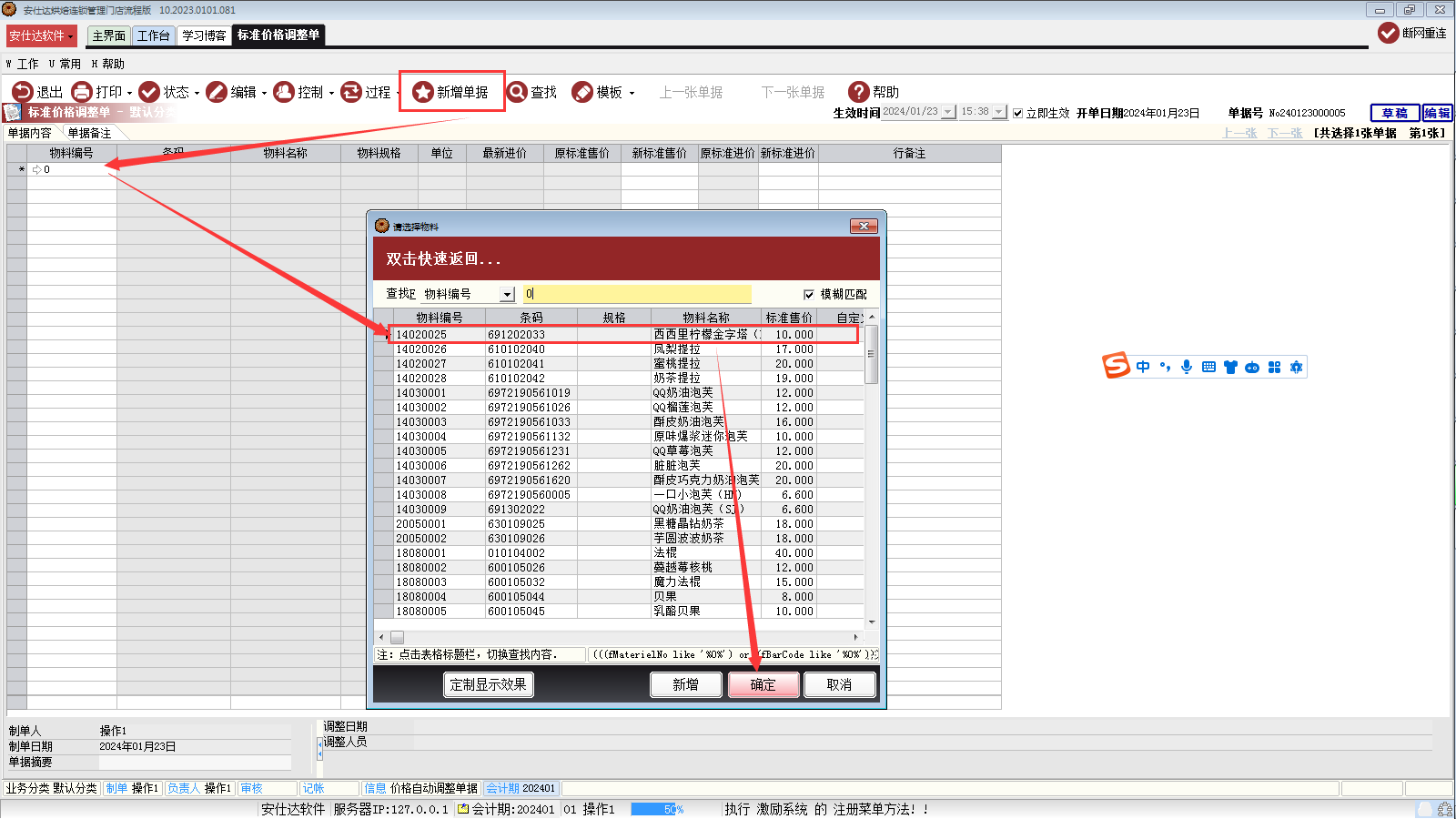
Task: Select the 凤梨提拉 row
Action: pyautogui.click(x=619, y=349)
